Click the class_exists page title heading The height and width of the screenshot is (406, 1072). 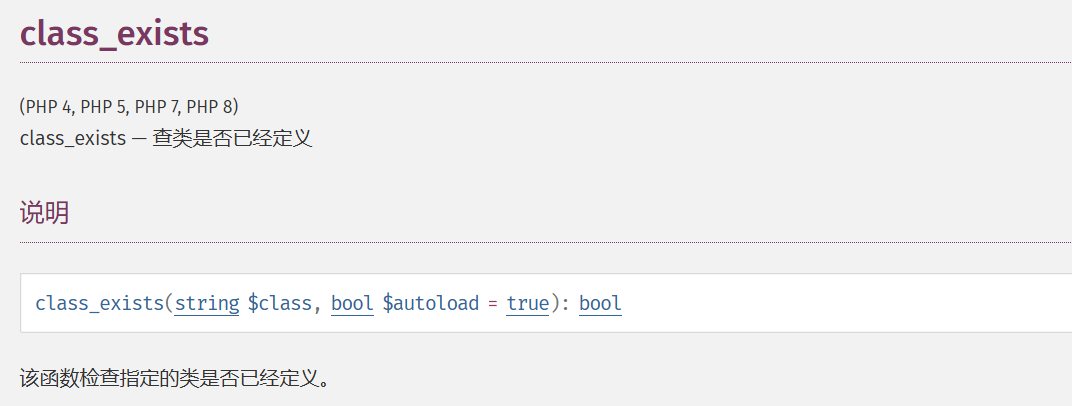(x=114, y=33)
